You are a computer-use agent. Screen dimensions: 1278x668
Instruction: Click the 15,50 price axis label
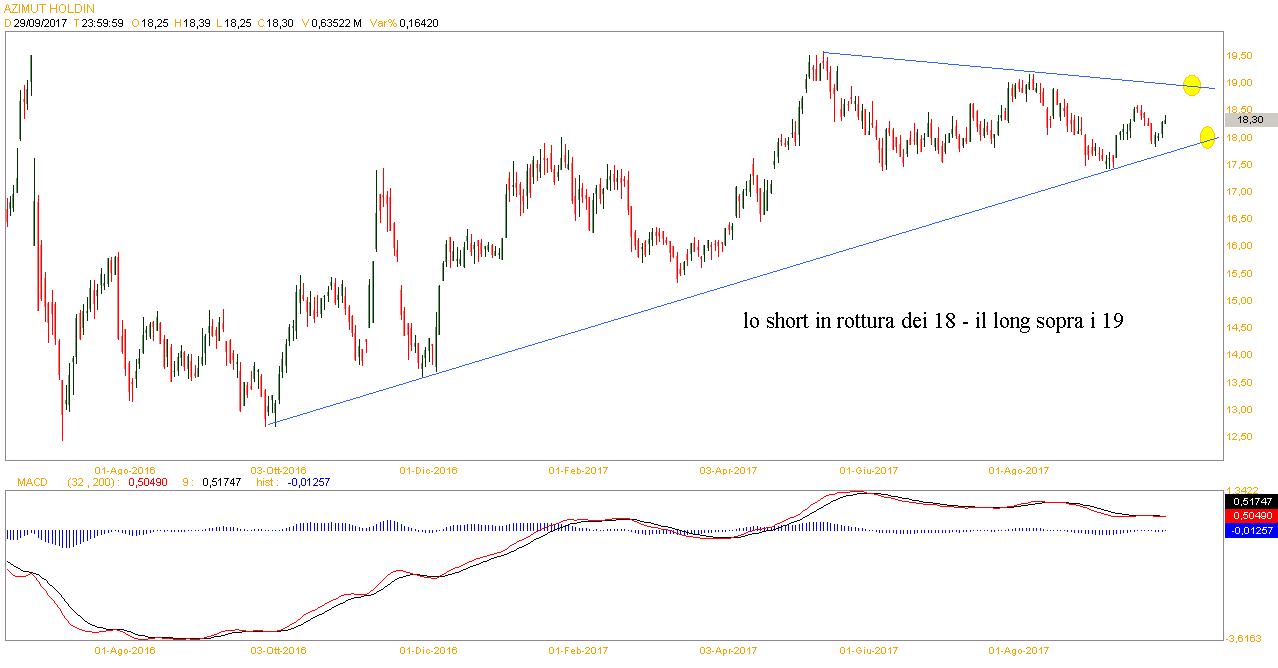point(1239,273)
